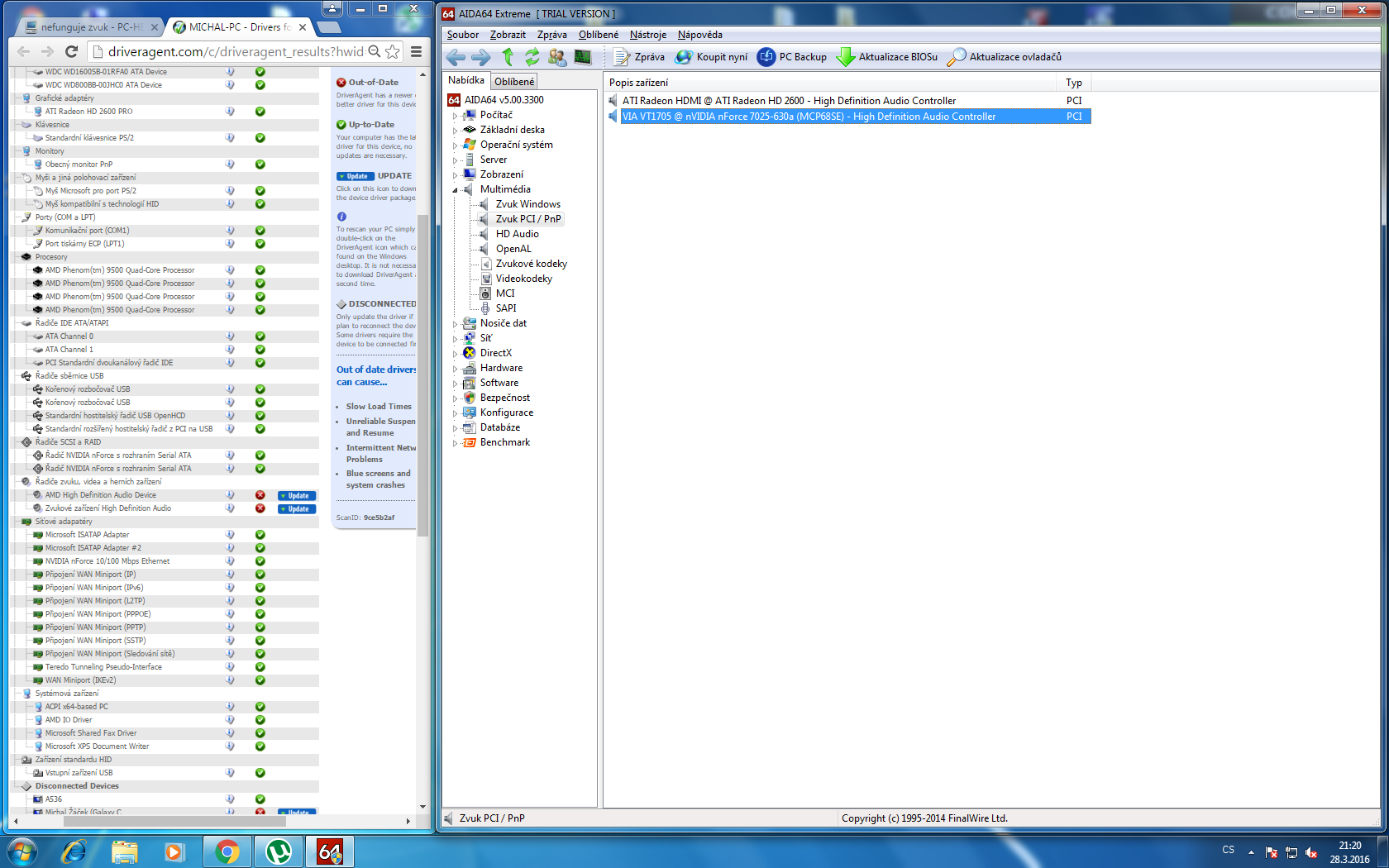Open the Zobrazit menu
This screenshot has height=868, width=1389.
point(507,35)
